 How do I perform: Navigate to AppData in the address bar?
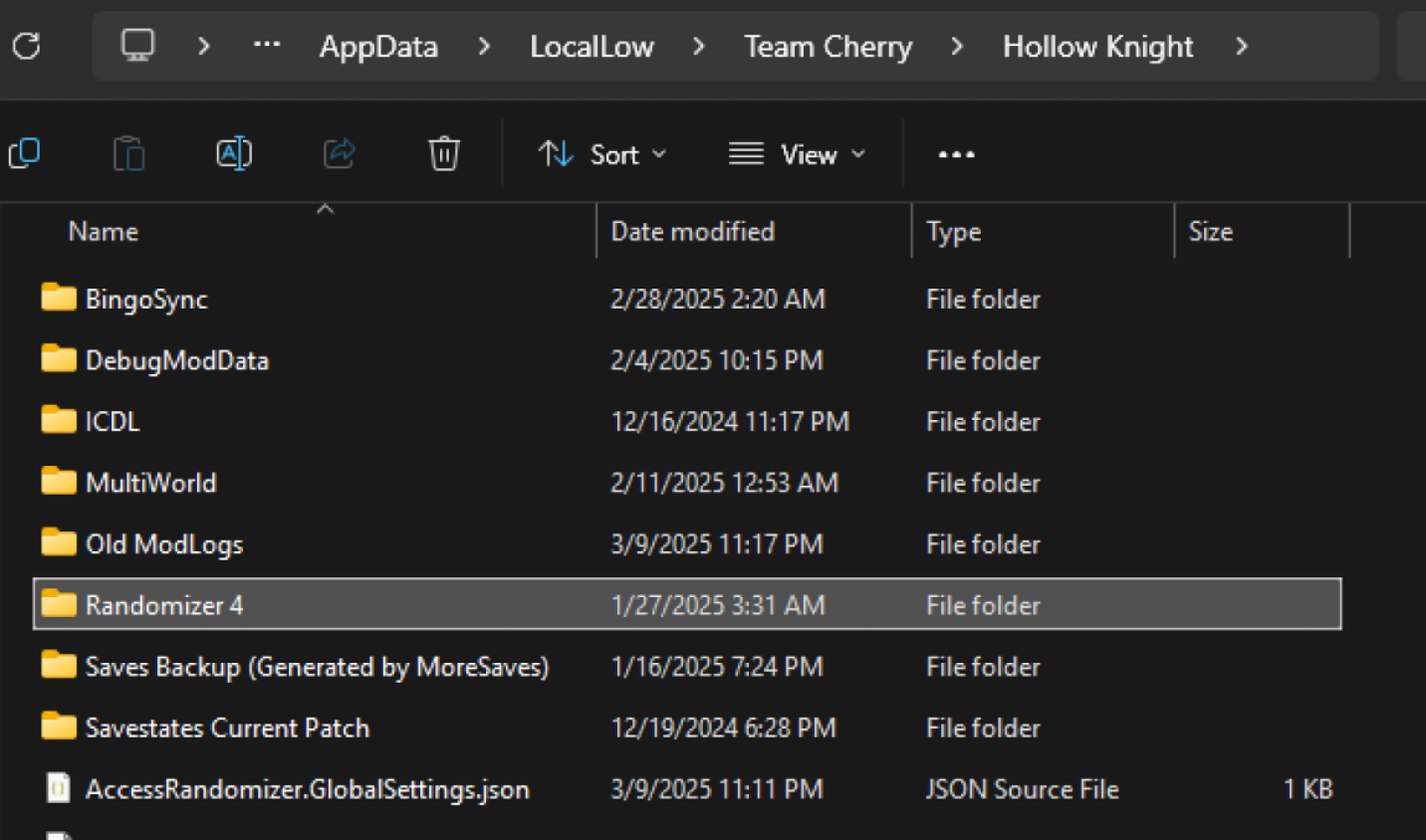coord(378,47)
